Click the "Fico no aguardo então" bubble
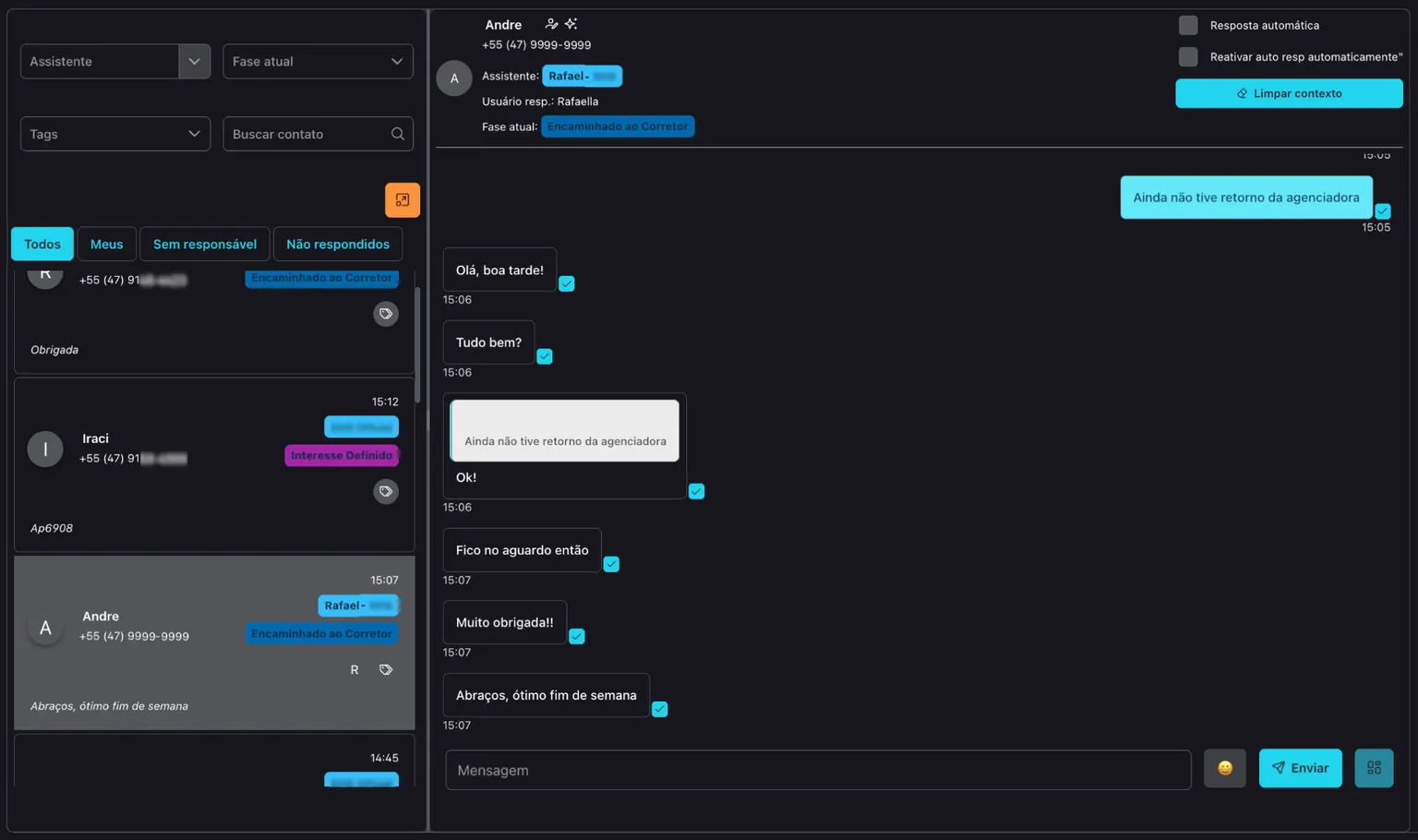The image size is (1418, 840). pos(522,550)
